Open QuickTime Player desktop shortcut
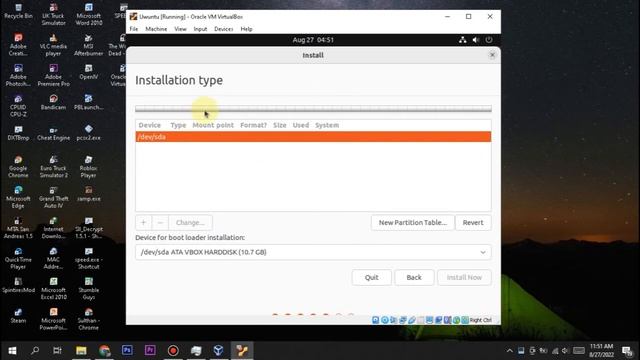This screenshot has width=640, height=360. [18, 259]
